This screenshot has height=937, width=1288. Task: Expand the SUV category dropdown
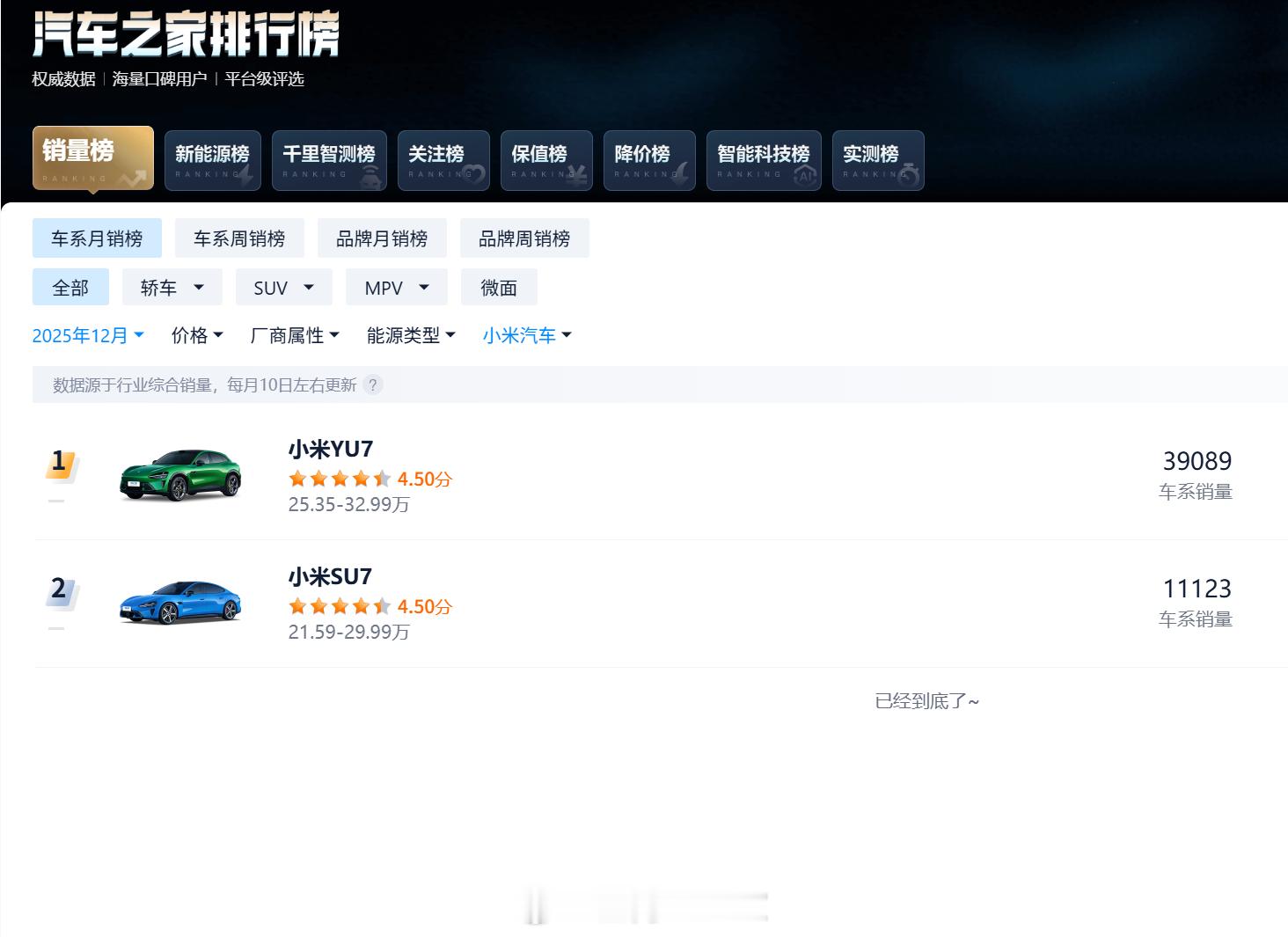[284, 288]
